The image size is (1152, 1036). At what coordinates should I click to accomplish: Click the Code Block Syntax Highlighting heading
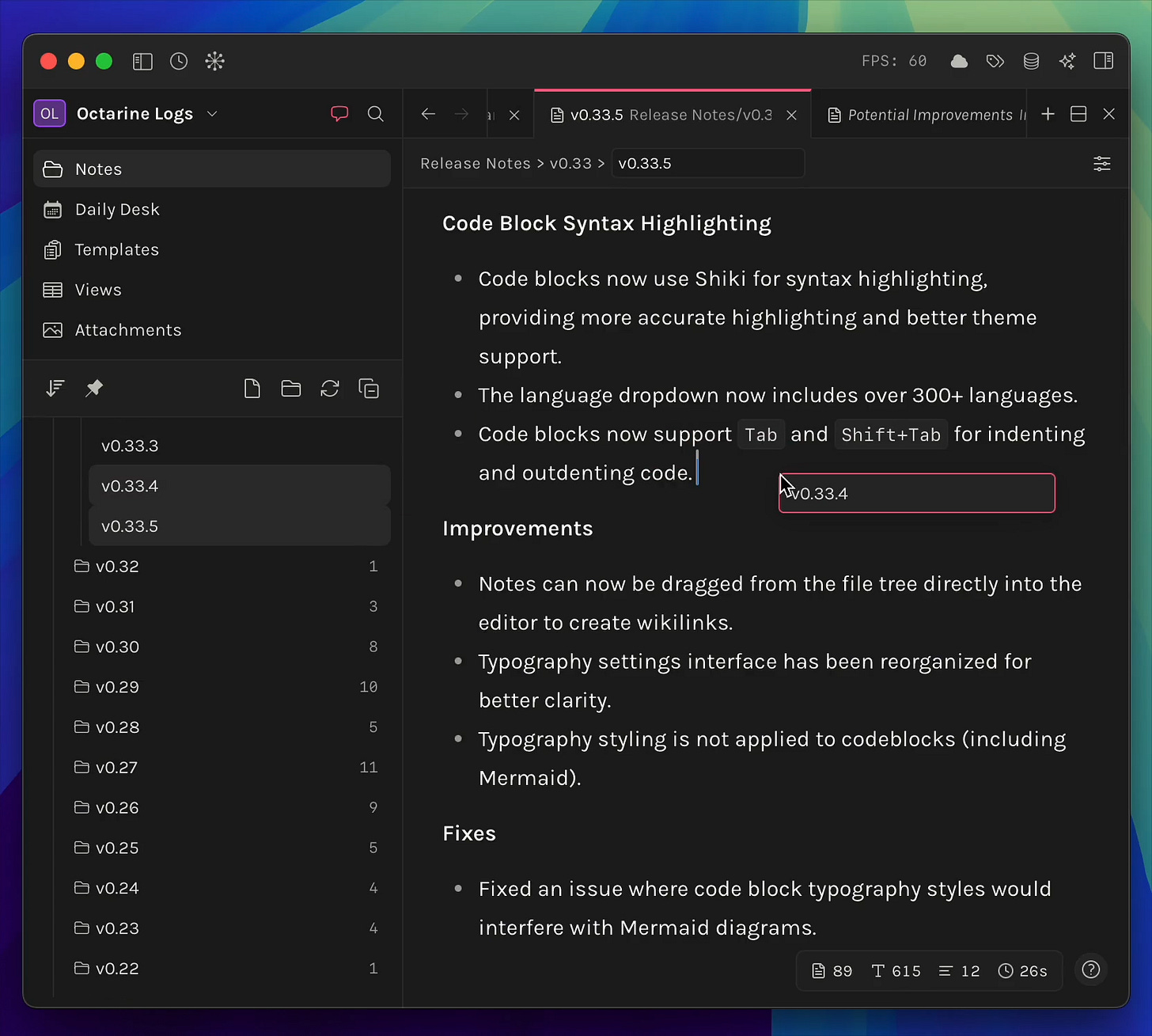pos(607,224)
